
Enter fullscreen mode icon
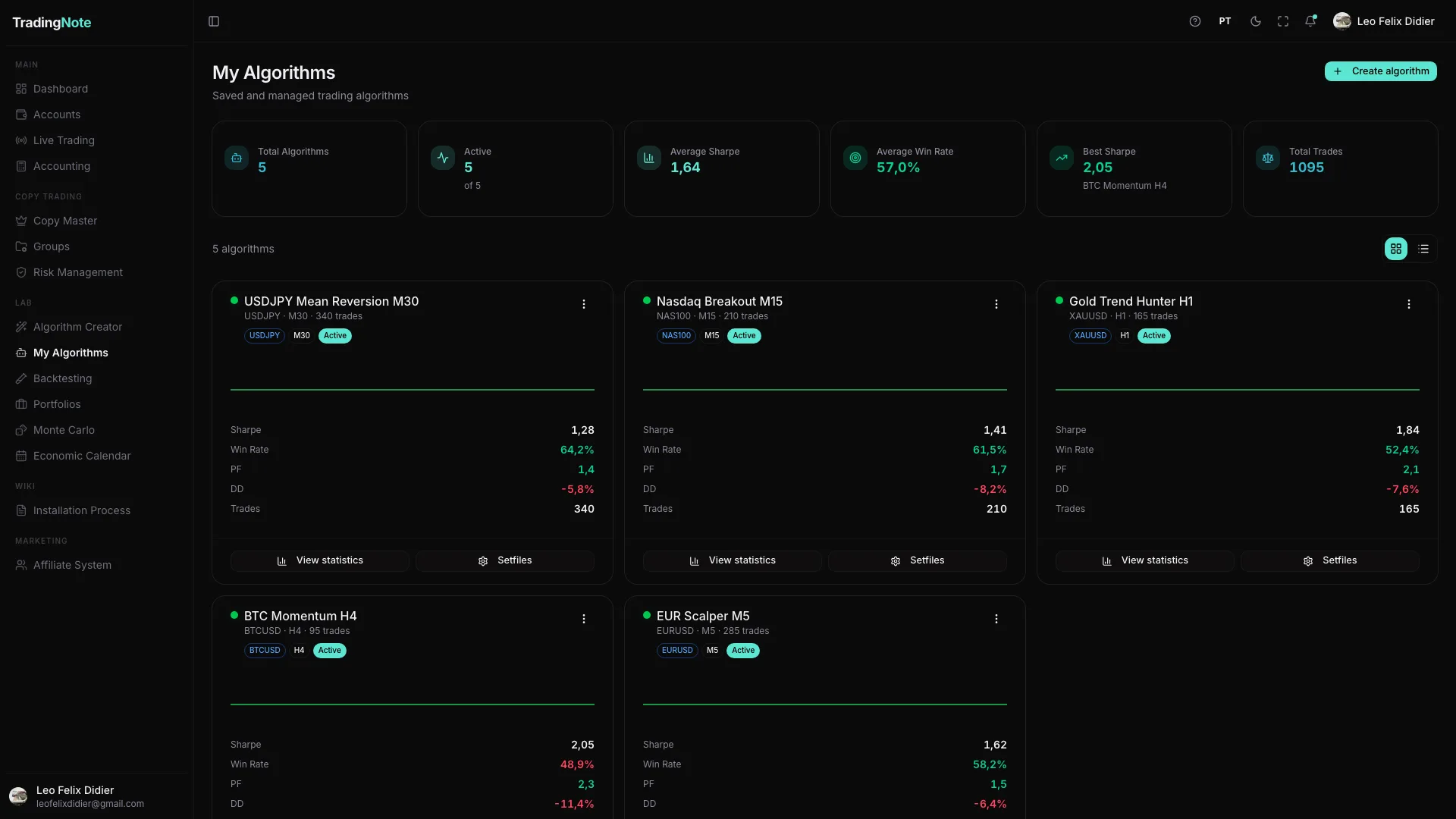1283,21
